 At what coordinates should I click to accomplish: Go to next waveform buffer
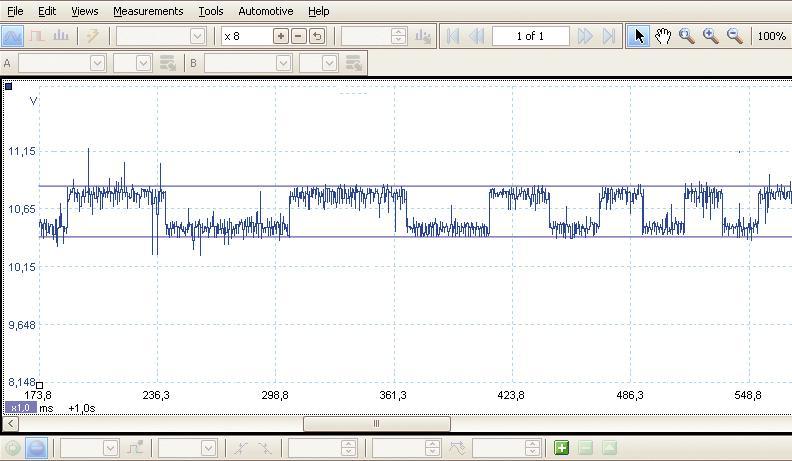[x=585, y=36]
